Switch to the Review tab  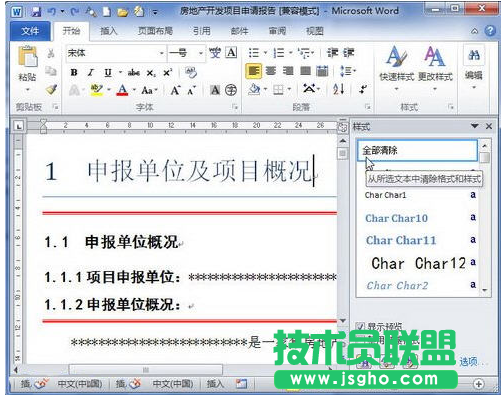point(277,31)
